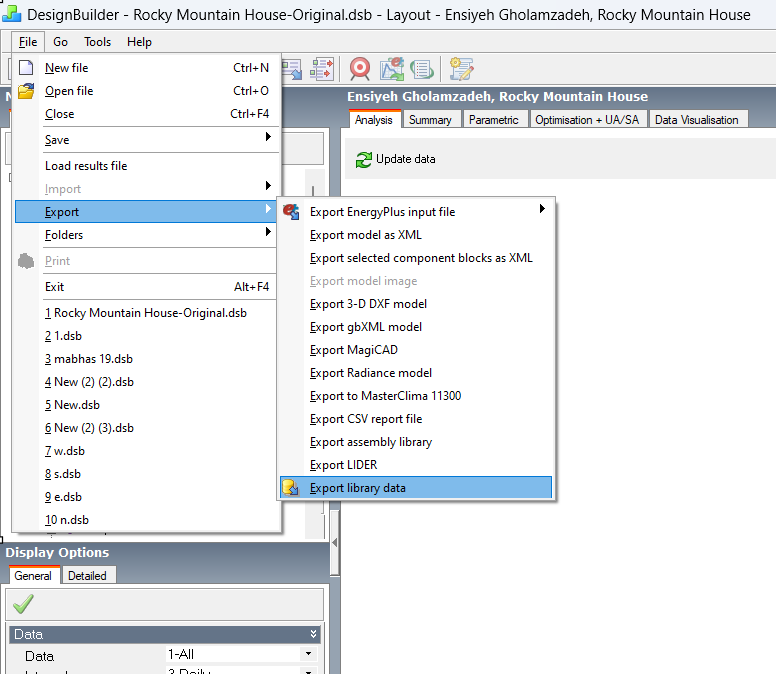Choose Export MagiCAD
This screenshot has width=776, height=674.
416,350
